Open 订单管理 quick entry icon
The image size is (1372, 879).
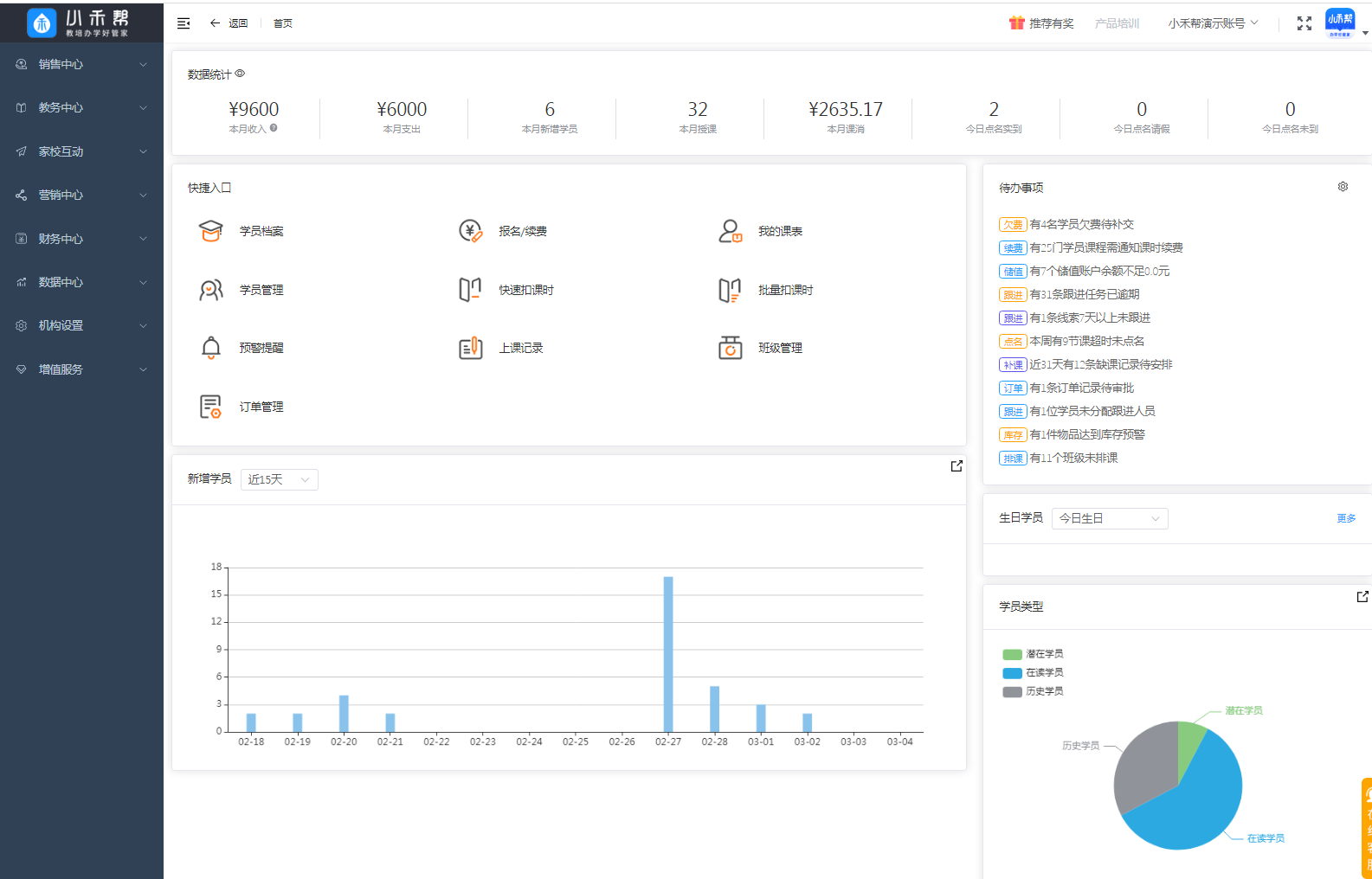click(x=211, y=407)
